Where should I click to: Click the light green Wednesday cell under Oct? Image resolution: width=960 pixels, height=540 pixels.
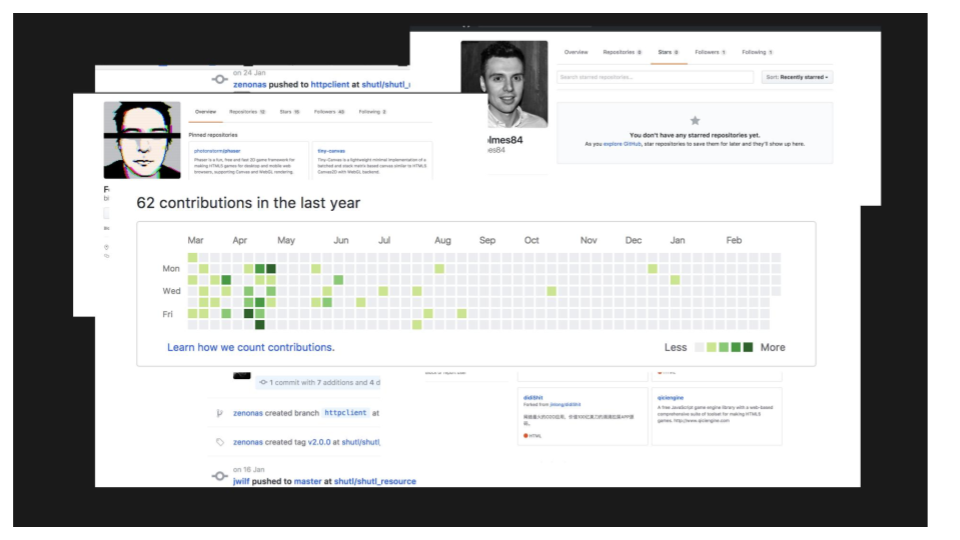coord(552,291)
